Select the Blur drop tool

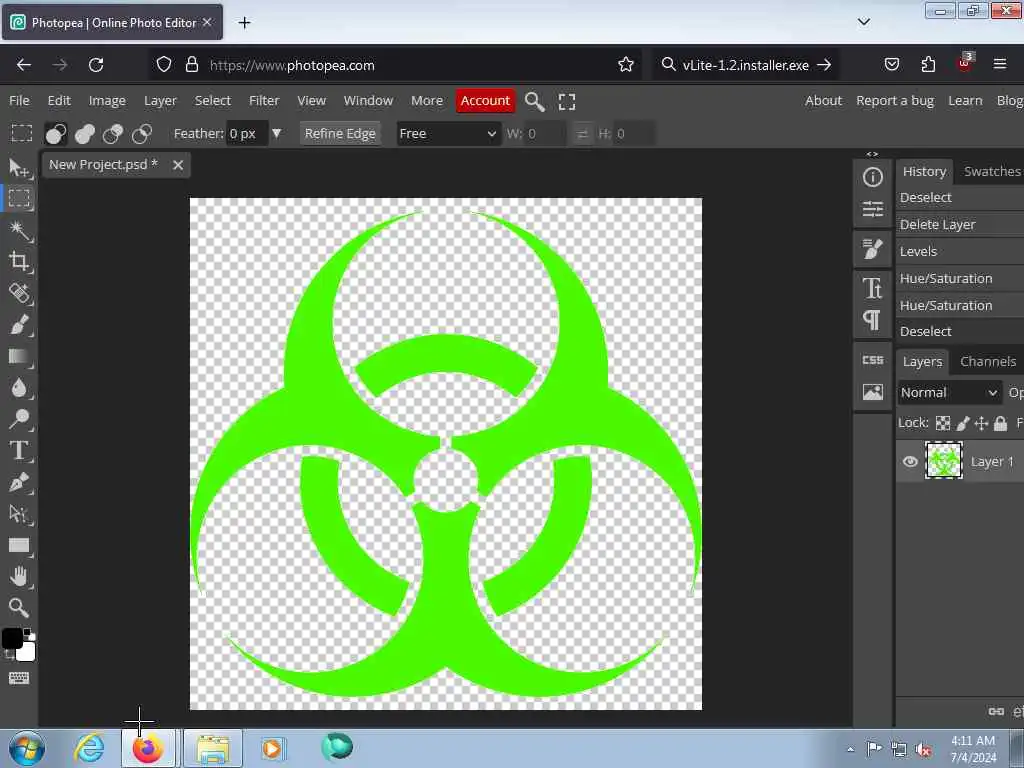tap(19, 387)
